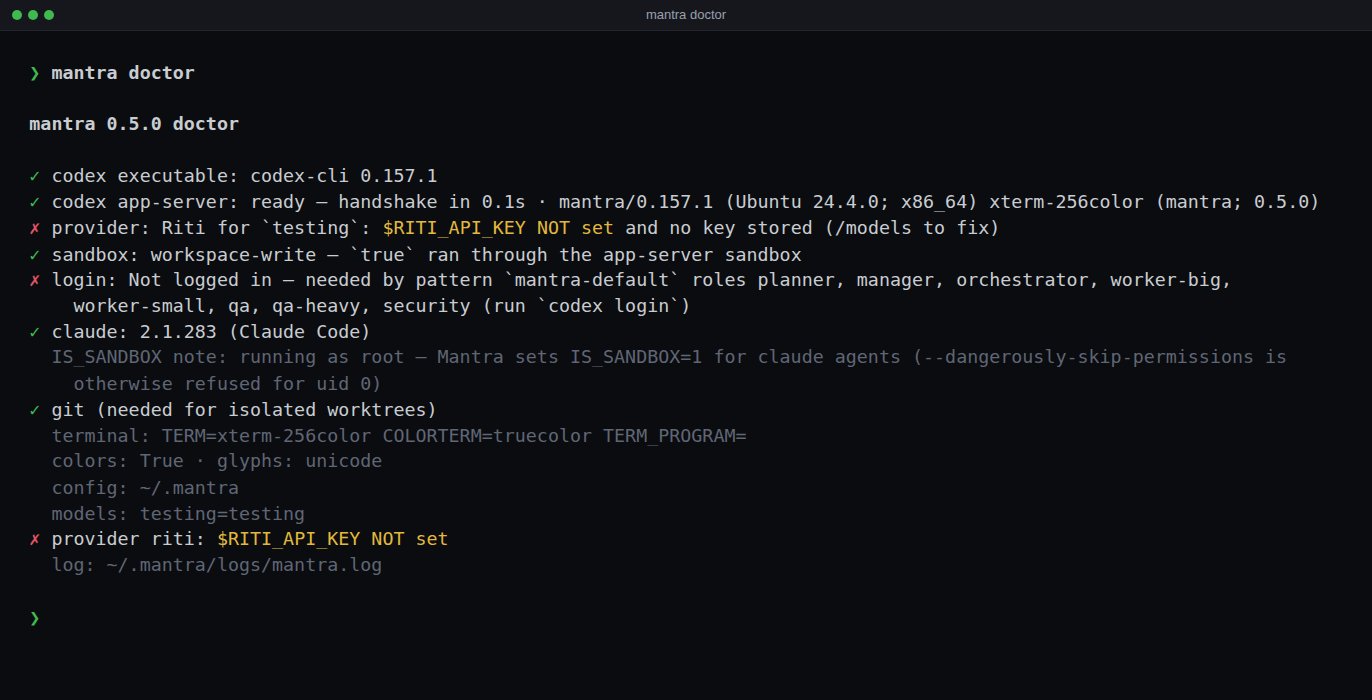
Task: Click the green prompt arrow before mantra doctor
Action: [x=35, y=73]
